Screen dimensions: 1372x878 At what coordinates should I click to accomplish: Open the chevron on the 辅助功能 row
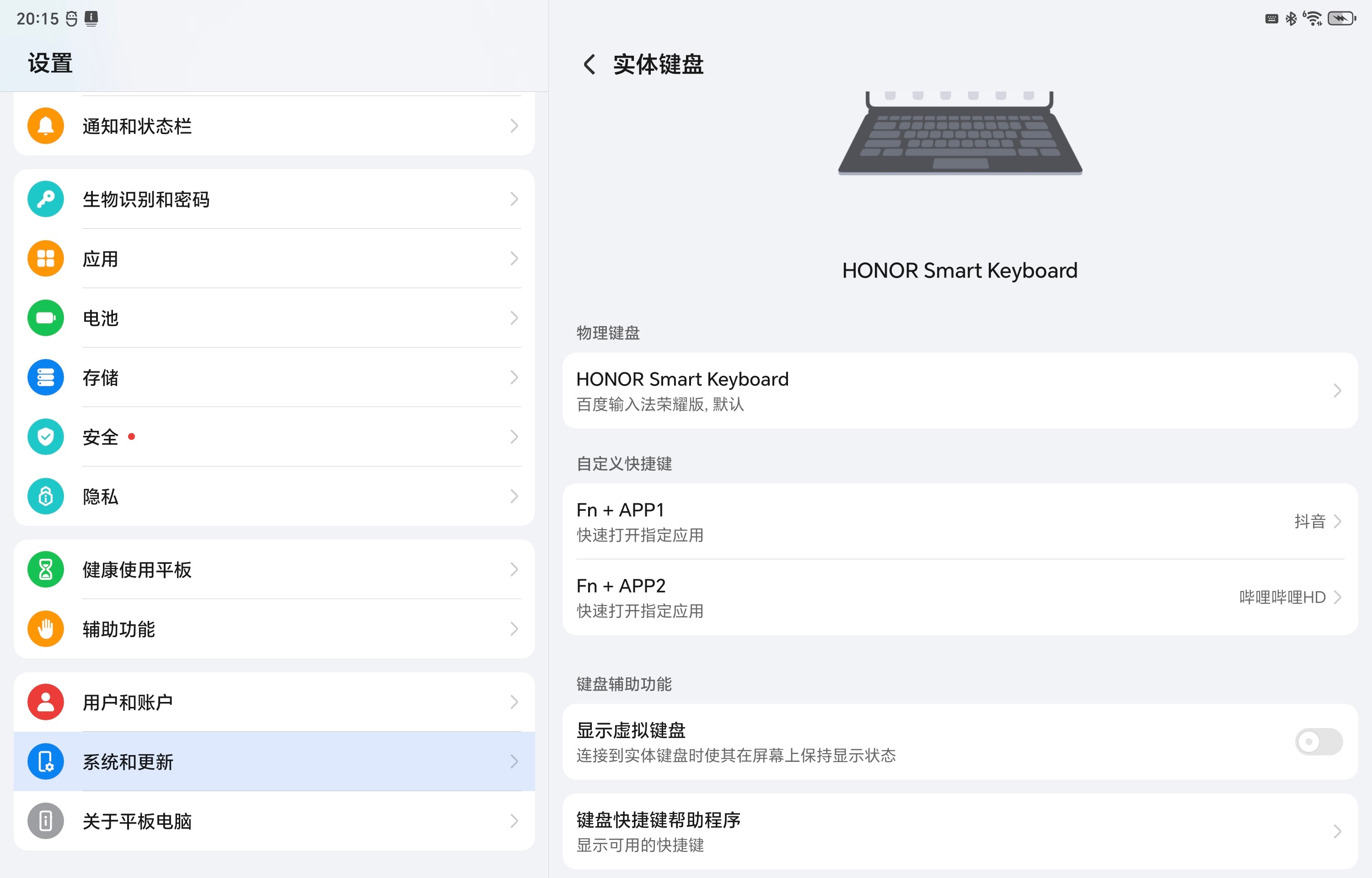click(514, 629)
